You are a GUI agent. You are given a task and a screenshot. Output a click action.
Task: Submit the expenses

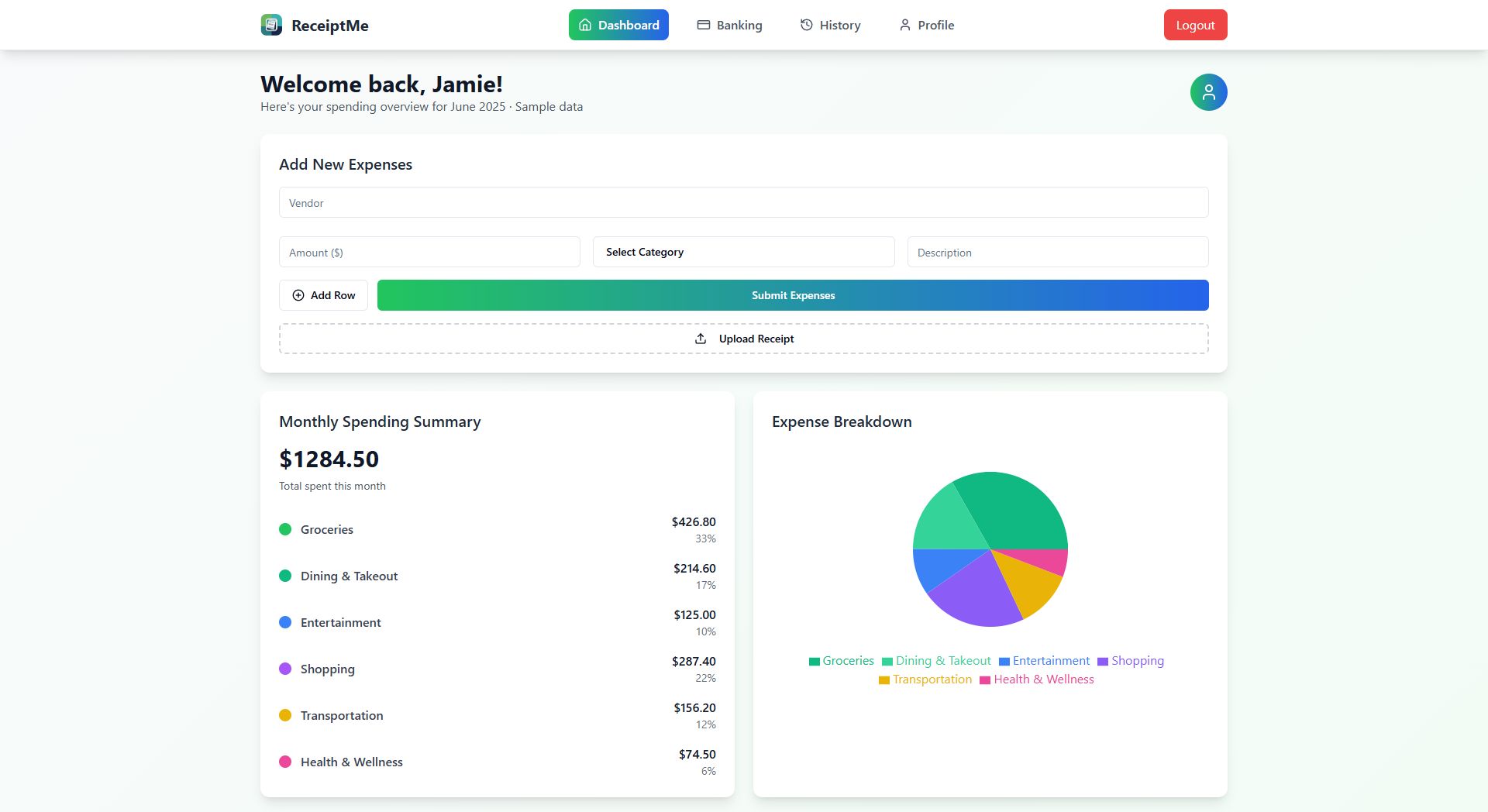(x=793, y=295)
